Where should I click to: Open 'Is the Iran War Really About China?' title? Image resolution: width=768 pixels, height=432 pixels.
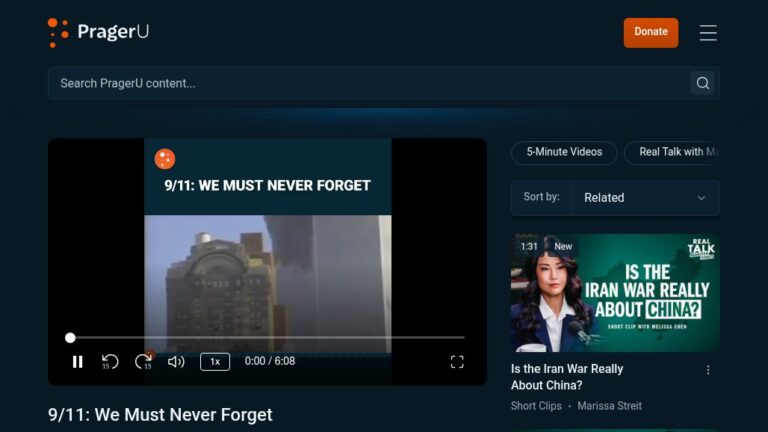(567, 377)
